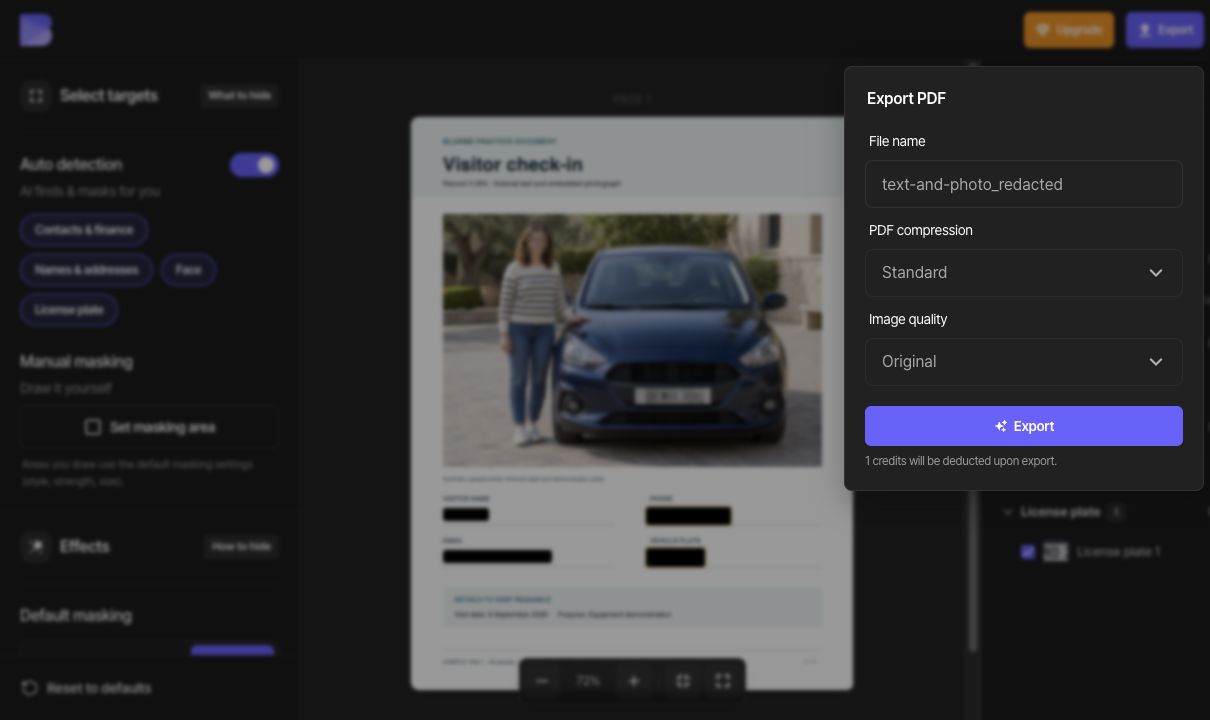Click the Set masking area button
1210x720 pixels.
pos(149,427)
